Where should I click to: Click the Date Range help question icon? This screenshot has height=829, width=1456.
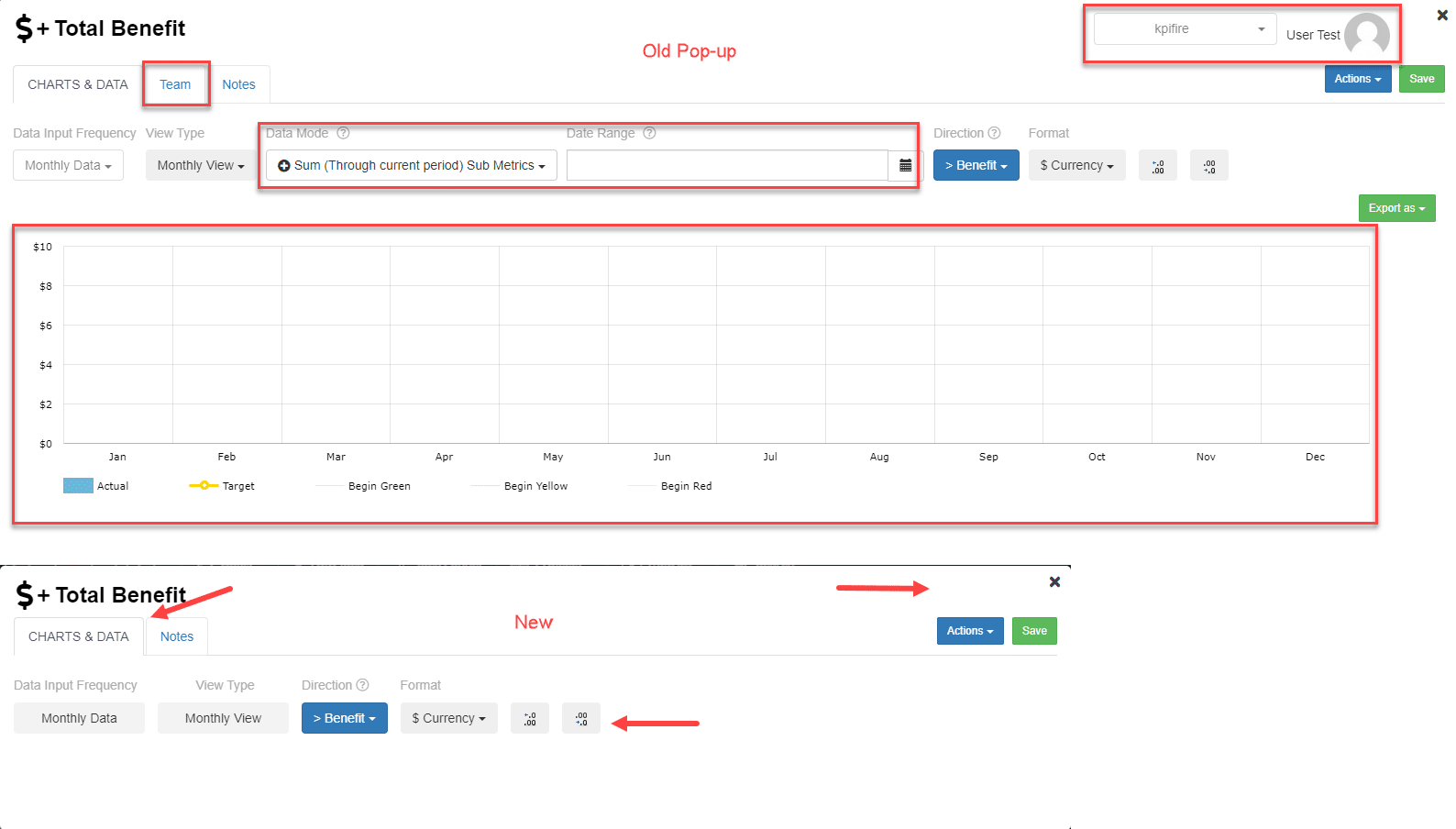tap(649, 133)
